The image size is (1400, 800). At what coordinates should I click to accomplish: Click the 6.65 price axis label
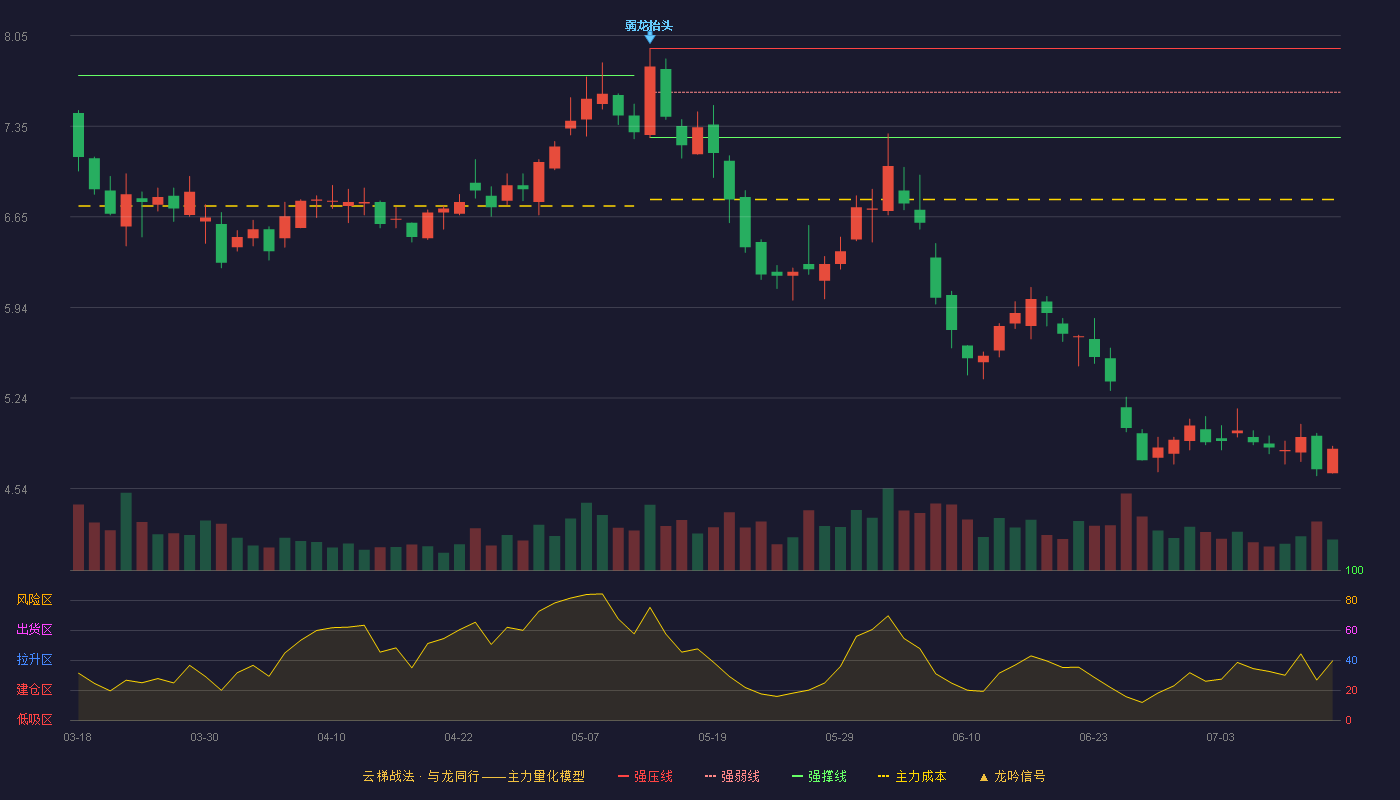pyautogui.click(x=16, y=218)
